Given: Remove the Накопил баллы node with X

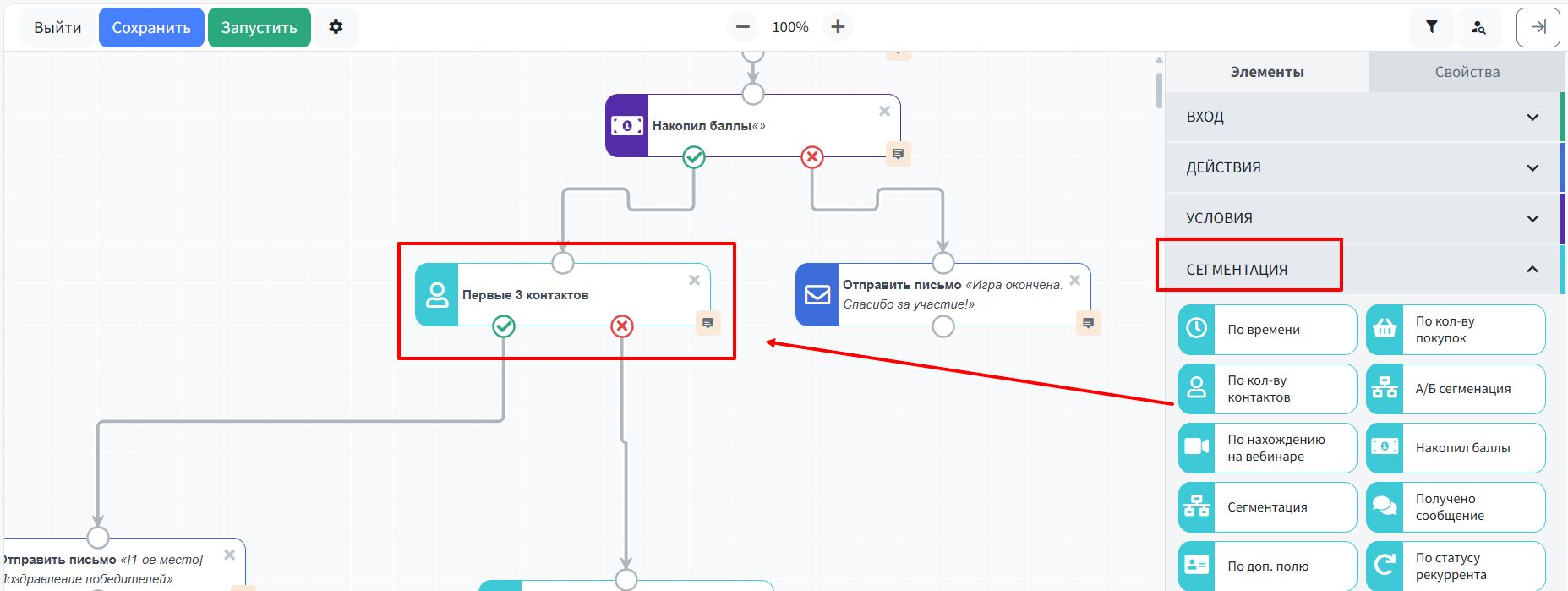Looking at the screenshot, I should coord(884,111).
